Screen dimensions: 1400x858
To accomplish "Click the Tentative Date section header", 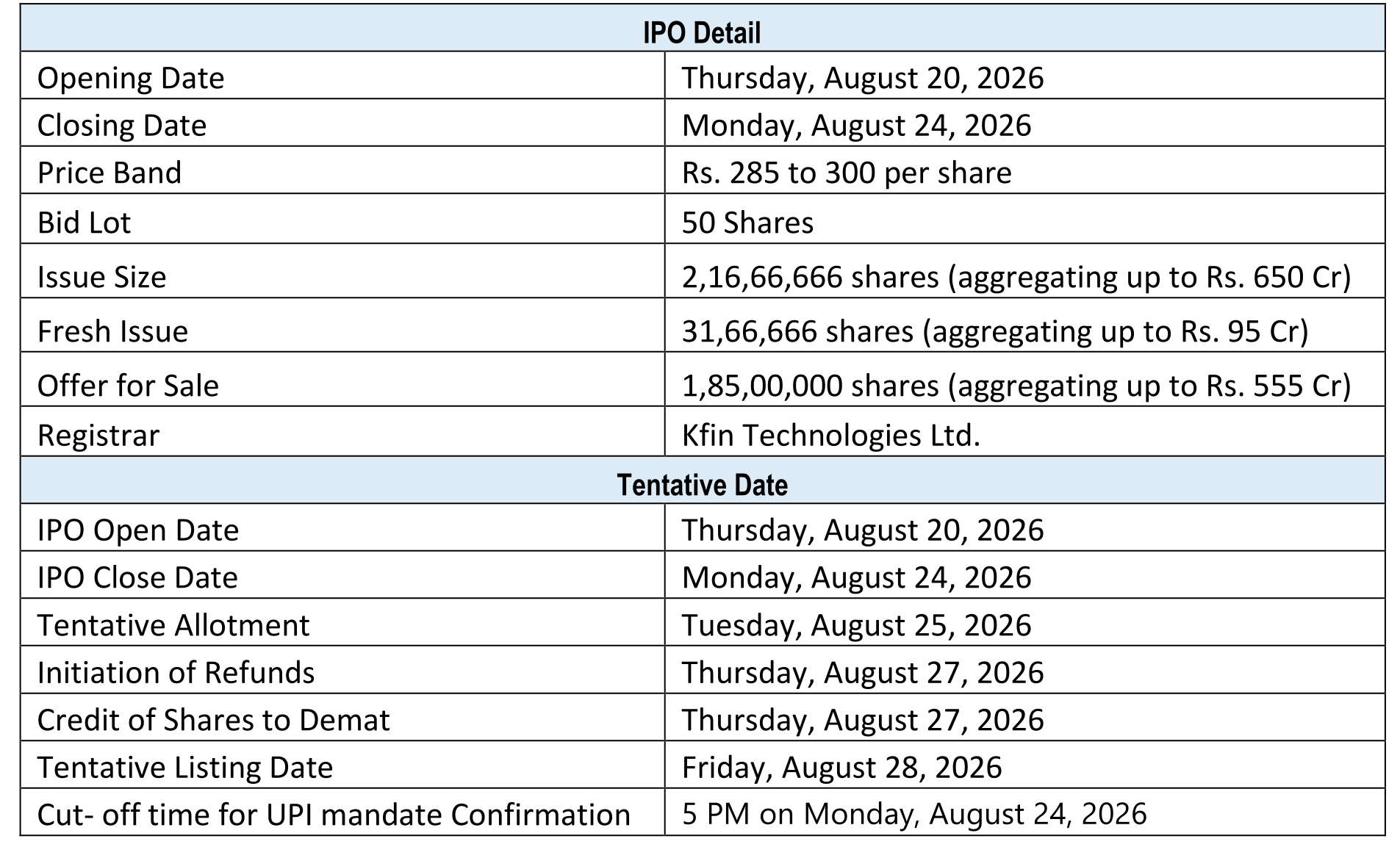I will coord(702,480).
